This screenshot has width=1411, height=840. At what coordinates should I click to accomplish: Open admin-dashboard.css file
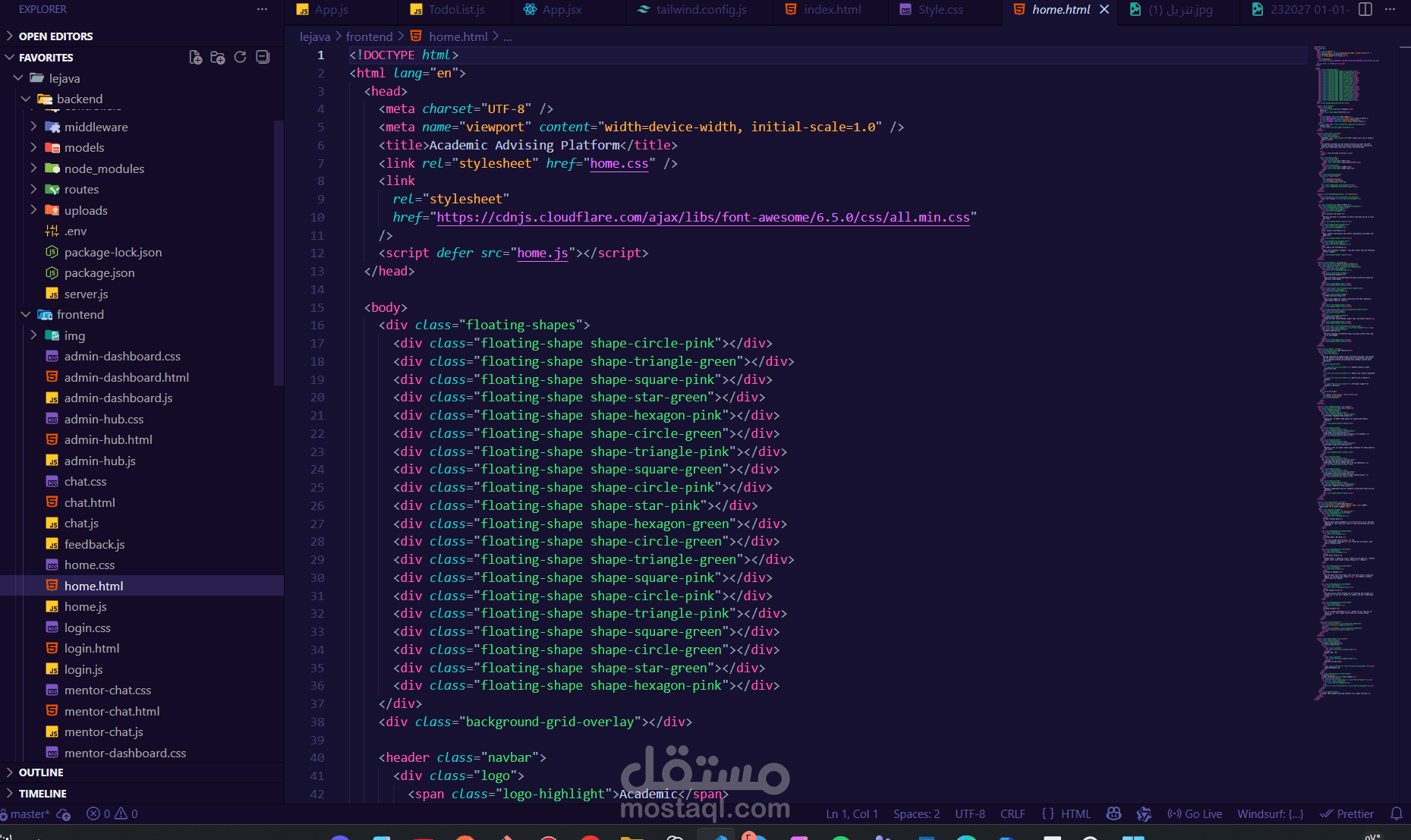(x=122, y=356)
